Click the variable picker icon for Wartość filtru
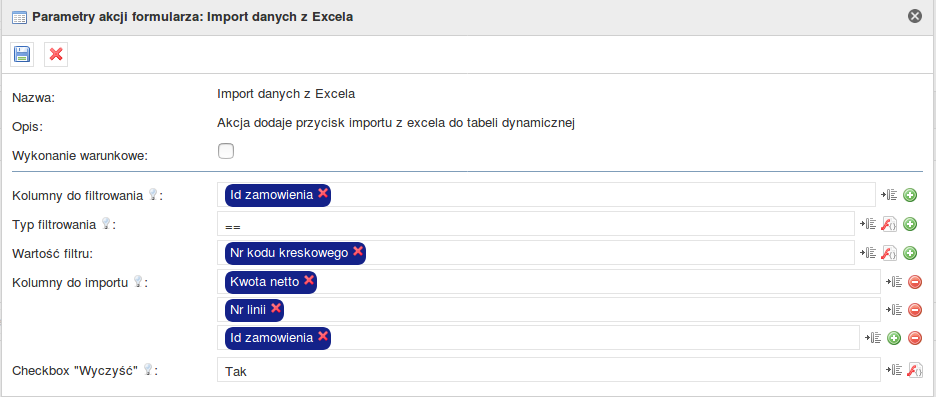This screenshot has width=936, height=397. 868,253
